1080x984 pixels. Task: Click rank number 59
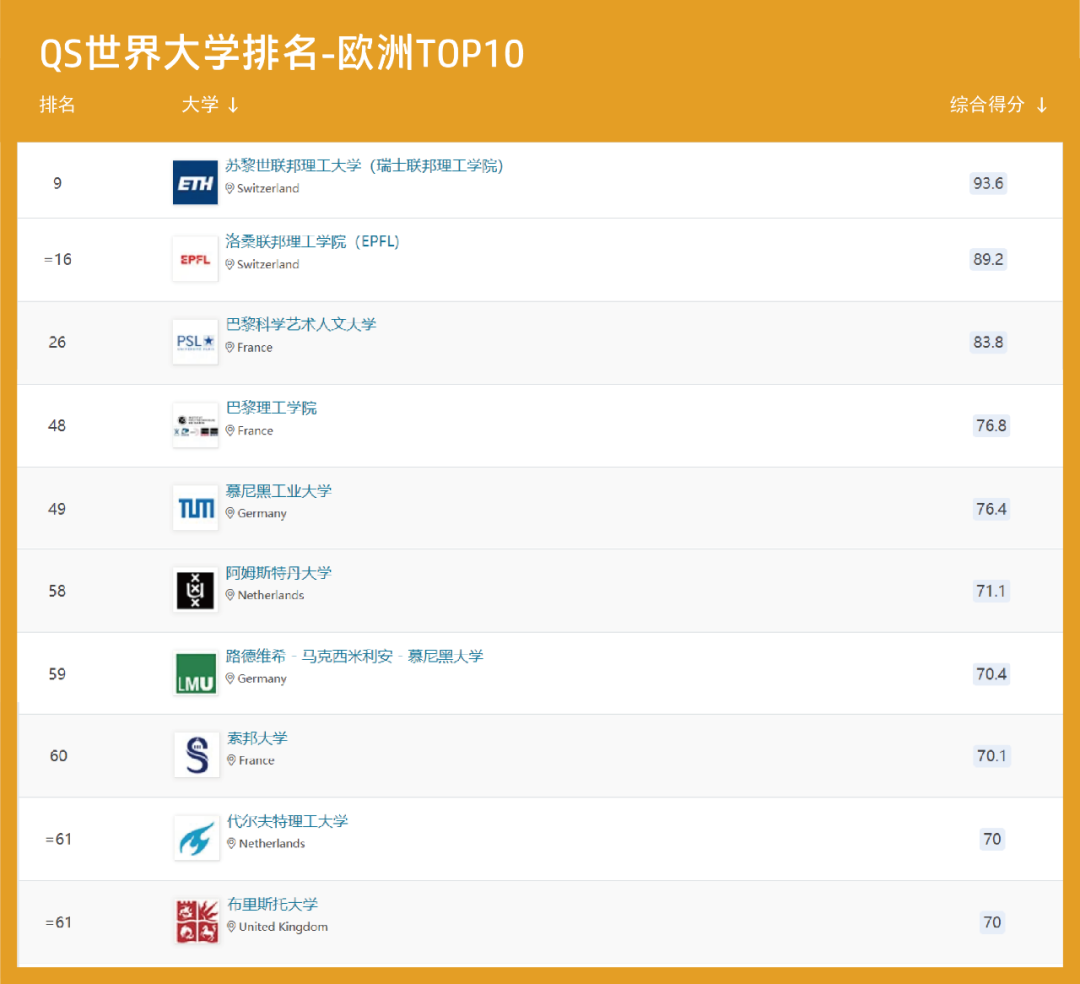coord(57,673)
